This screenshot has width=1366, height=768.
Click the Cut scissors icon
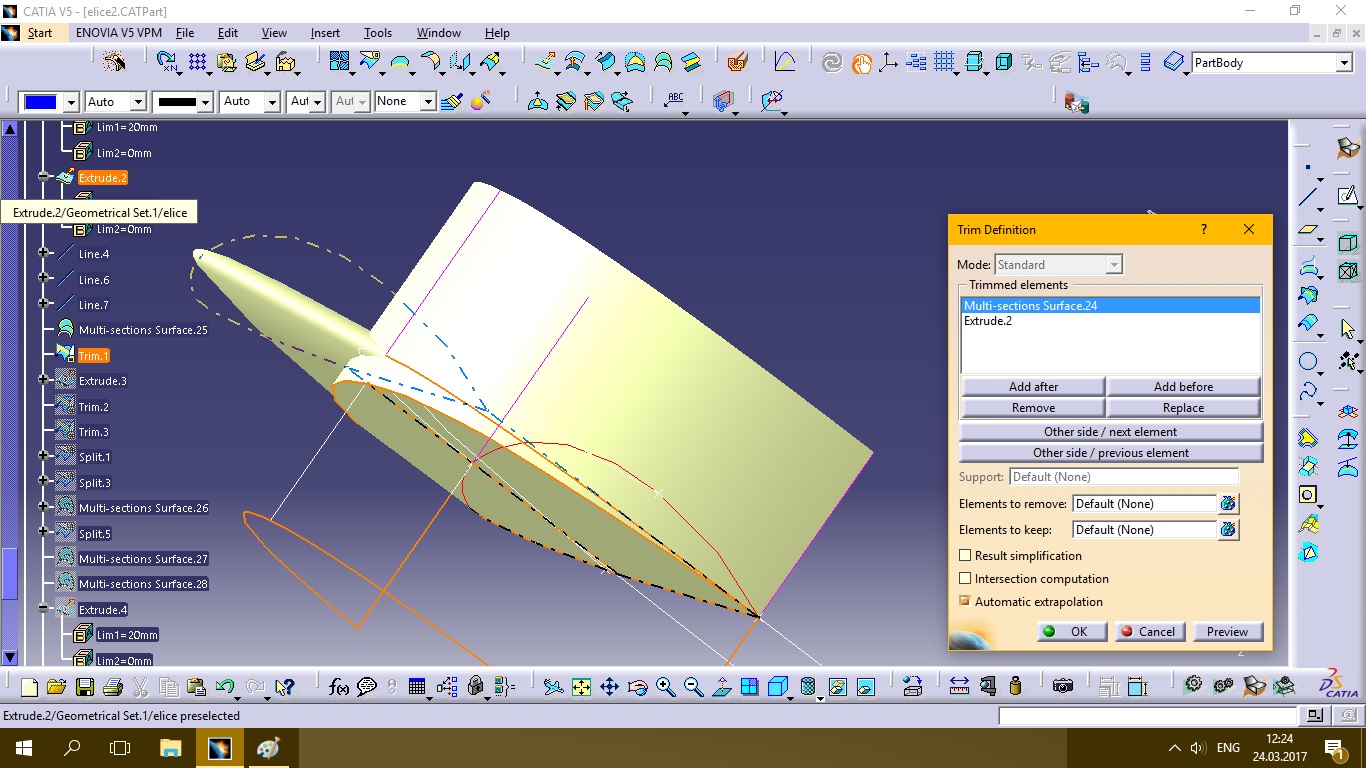(x=140, y=687)
